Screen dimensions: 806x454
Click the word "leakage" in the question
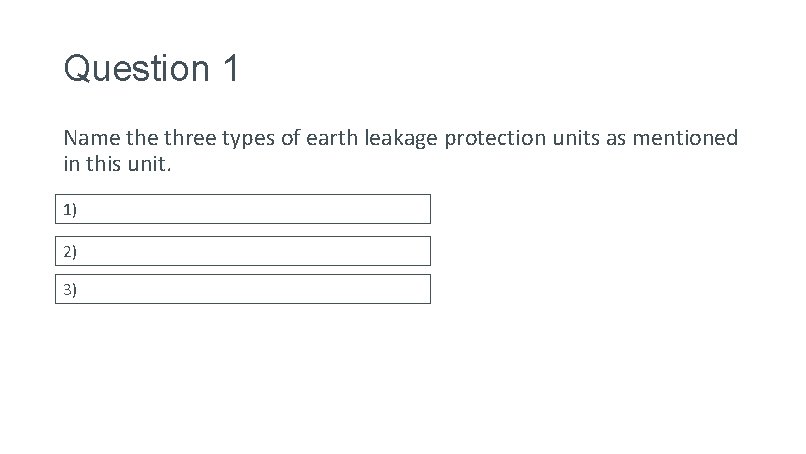[406, 138]
